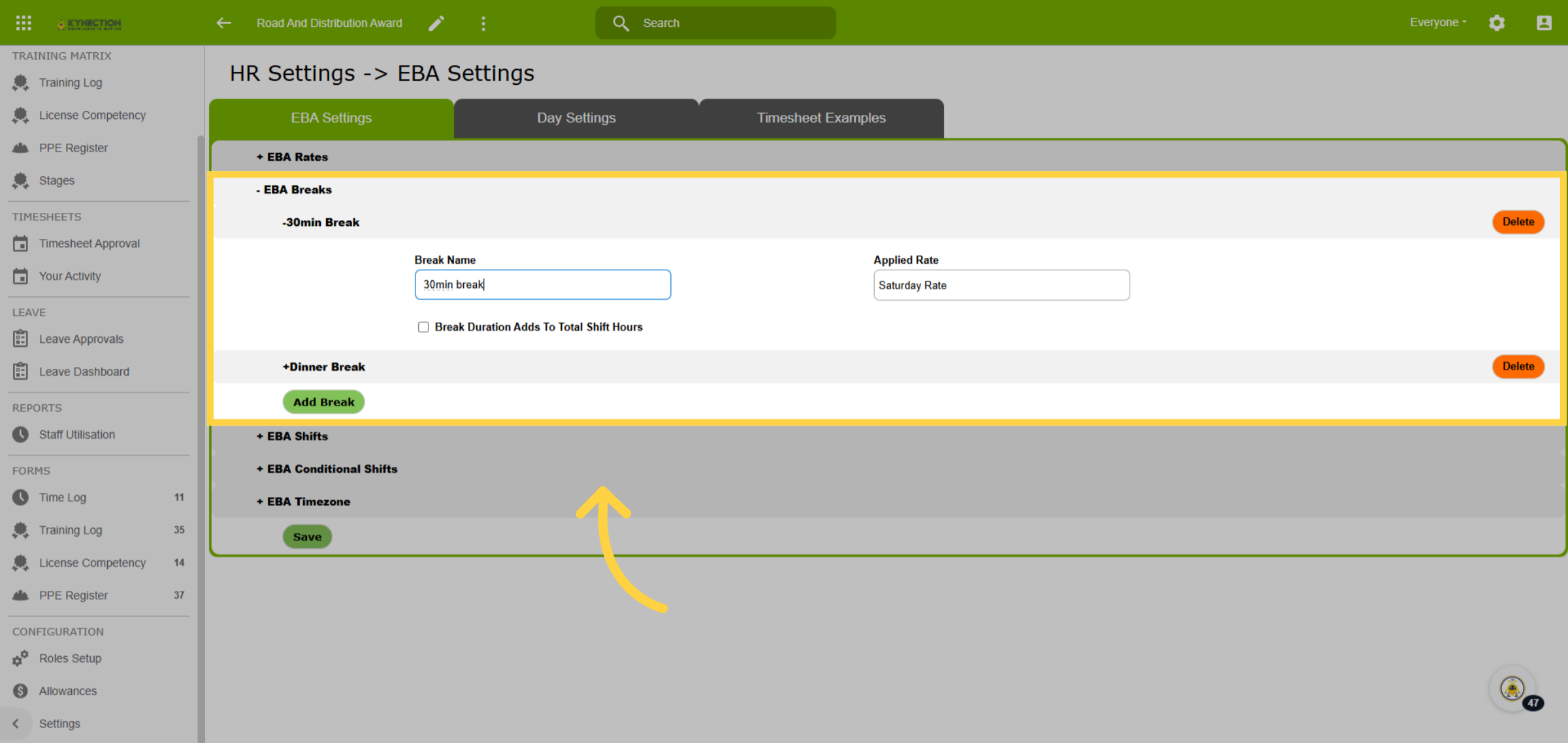
Task: Click the 14 count beside License Competency
Action: click(x=179, y=563)
